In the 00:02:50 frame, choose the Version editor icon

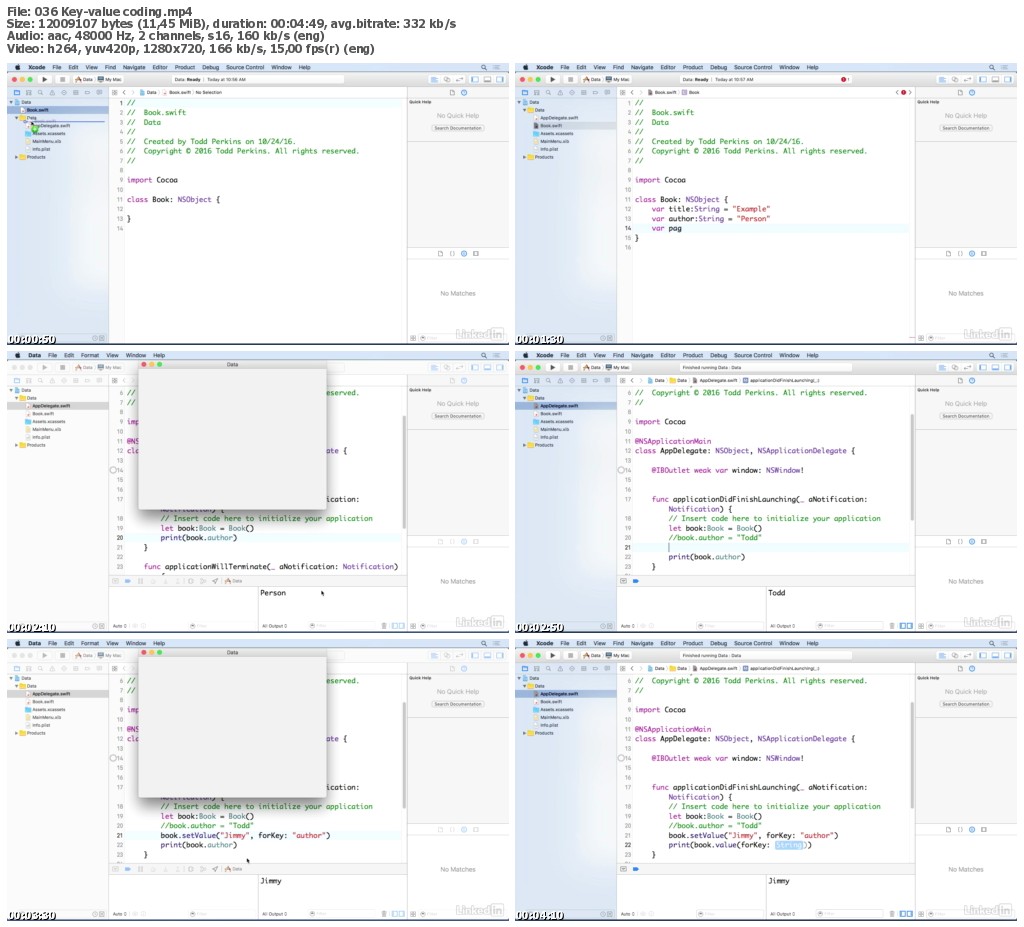click(x=967, y=368)
